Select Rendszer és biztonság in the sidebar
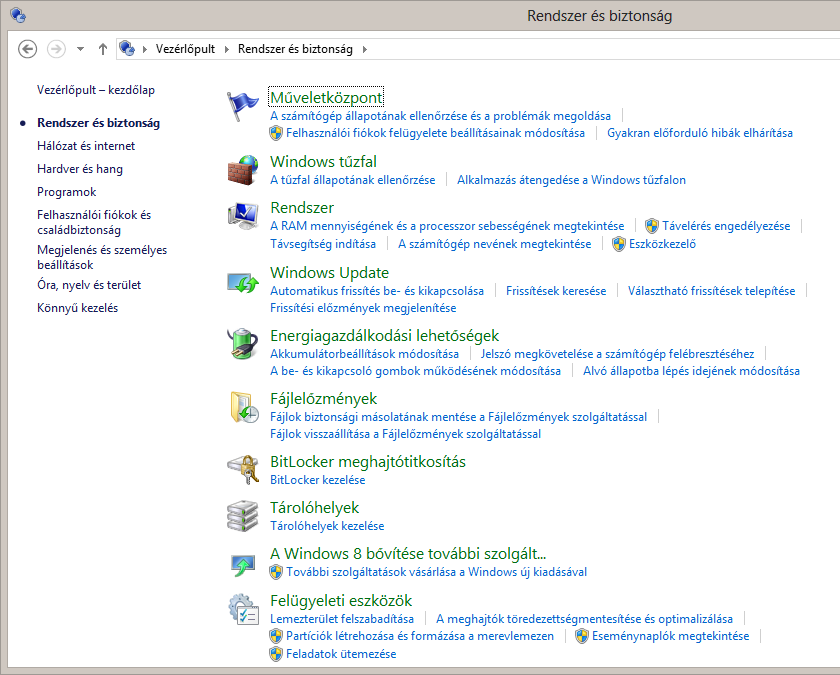The image size is (840, 675). point(99,123)
